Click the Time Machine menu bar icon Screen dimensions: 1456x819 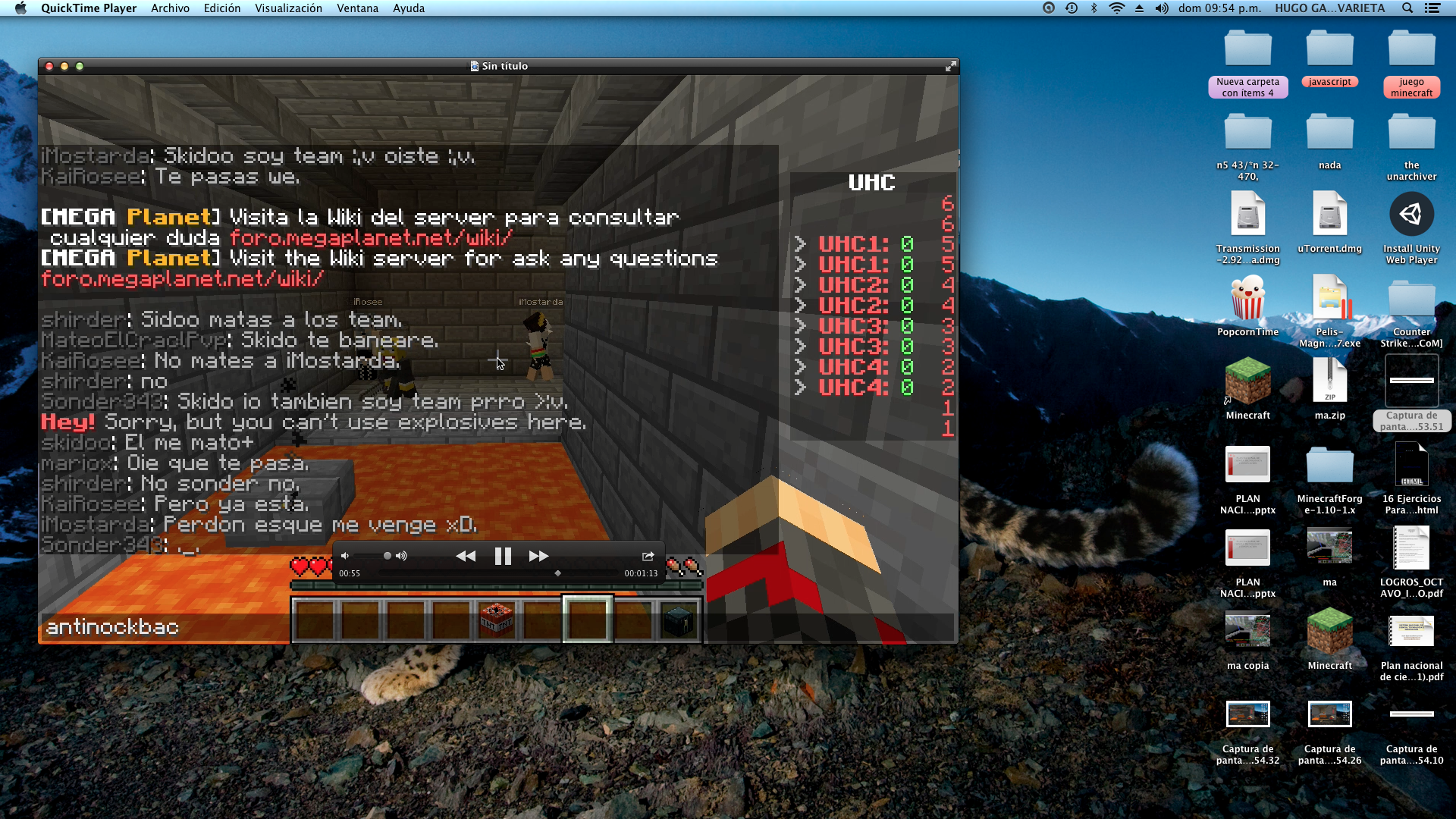click(x=1072, y=8)
